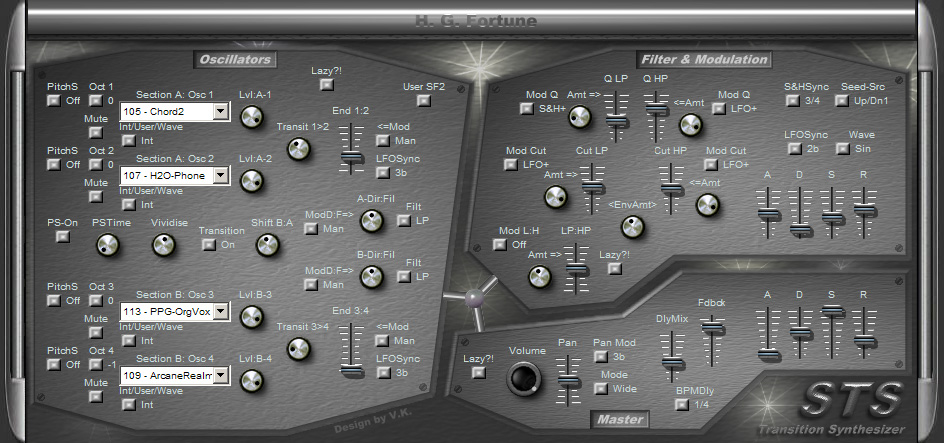Change the BPMDly 1/4 selector
The height and width of the screenshot is (443, 944).
[x=682, y=404]
